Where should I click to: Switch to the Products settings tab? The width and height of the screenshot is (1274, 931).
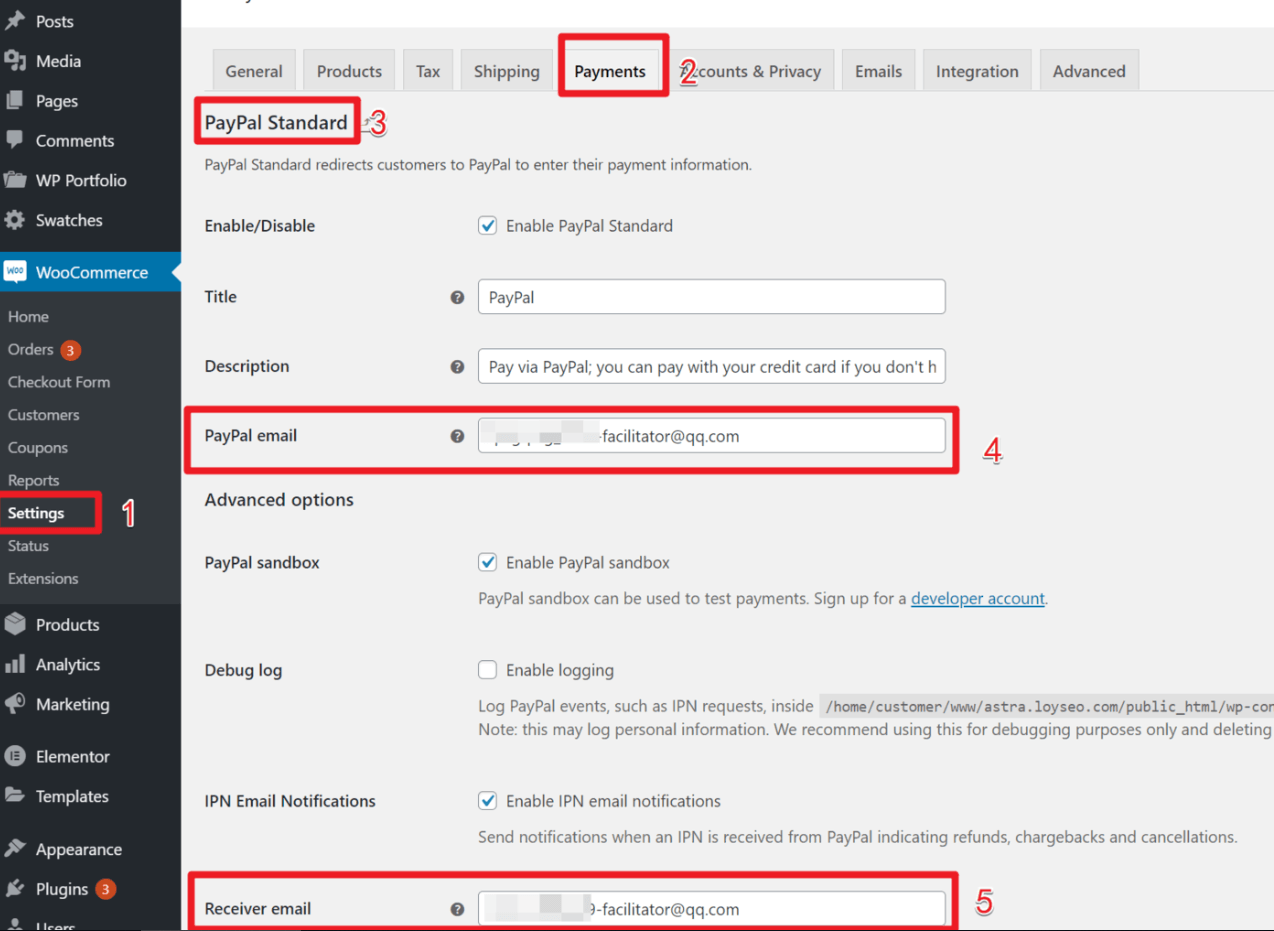coord(349,71)
